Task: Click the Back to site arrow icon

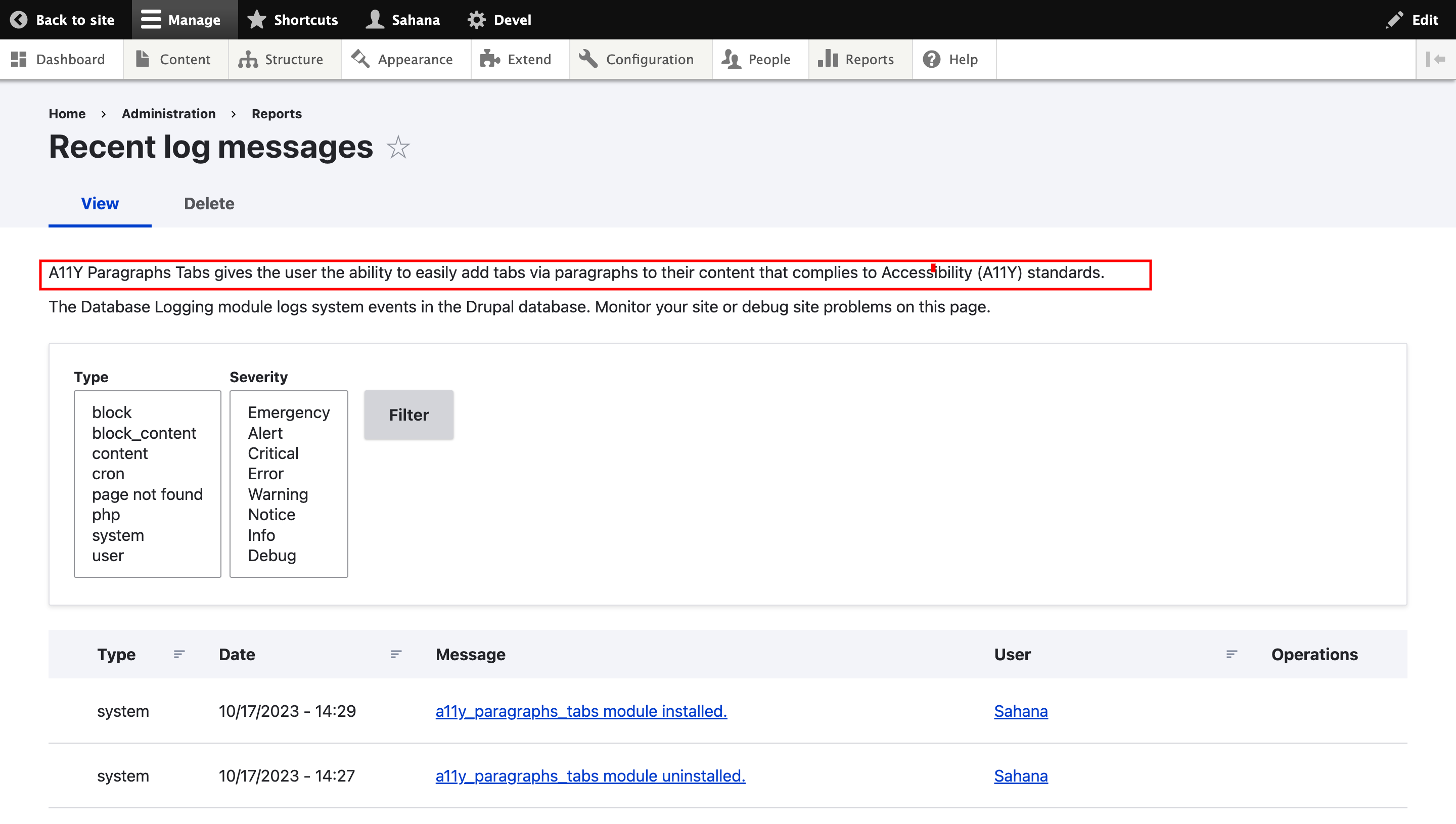Action: point(19,20)
